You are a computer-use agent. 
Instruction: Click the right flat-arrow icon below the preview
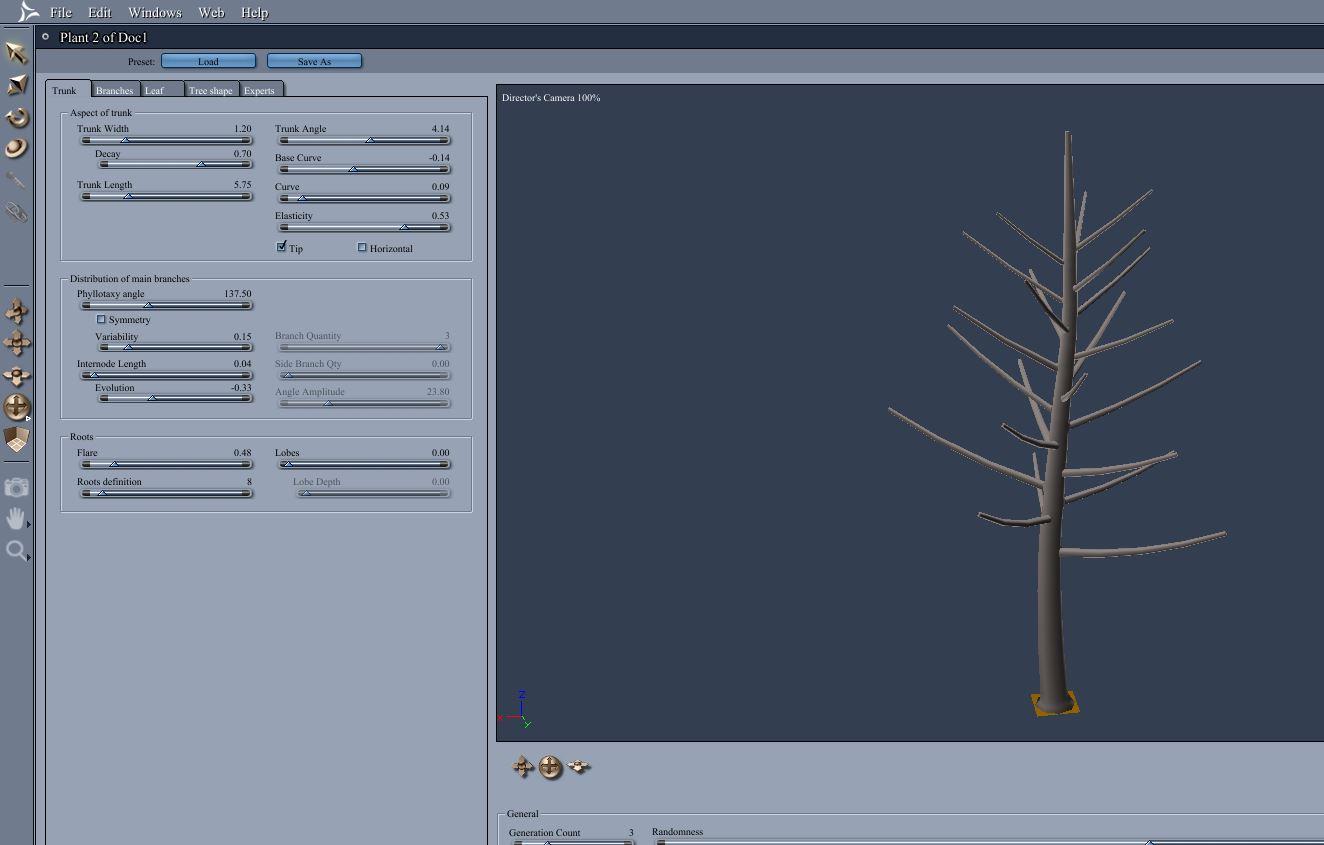pyautogui.click(x=579, y=767)
